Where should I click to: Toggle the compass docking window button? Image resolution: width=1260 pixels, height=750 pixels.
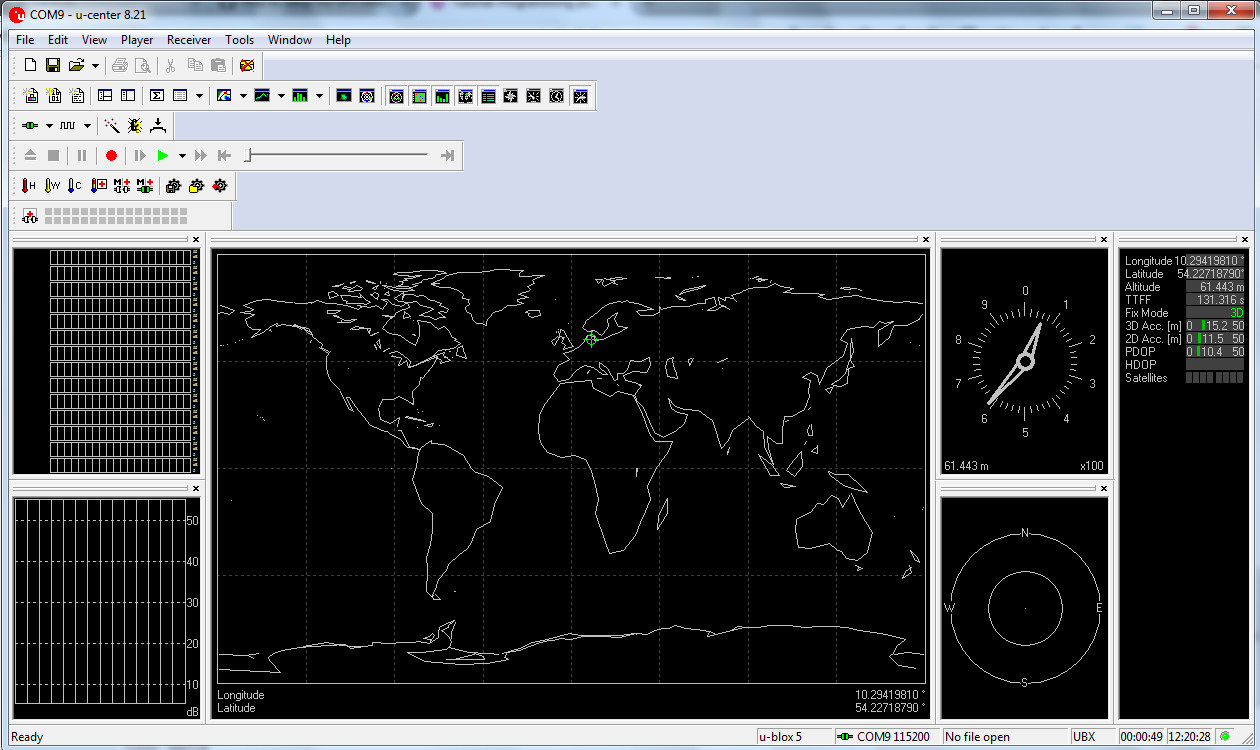tap(511, 96)
